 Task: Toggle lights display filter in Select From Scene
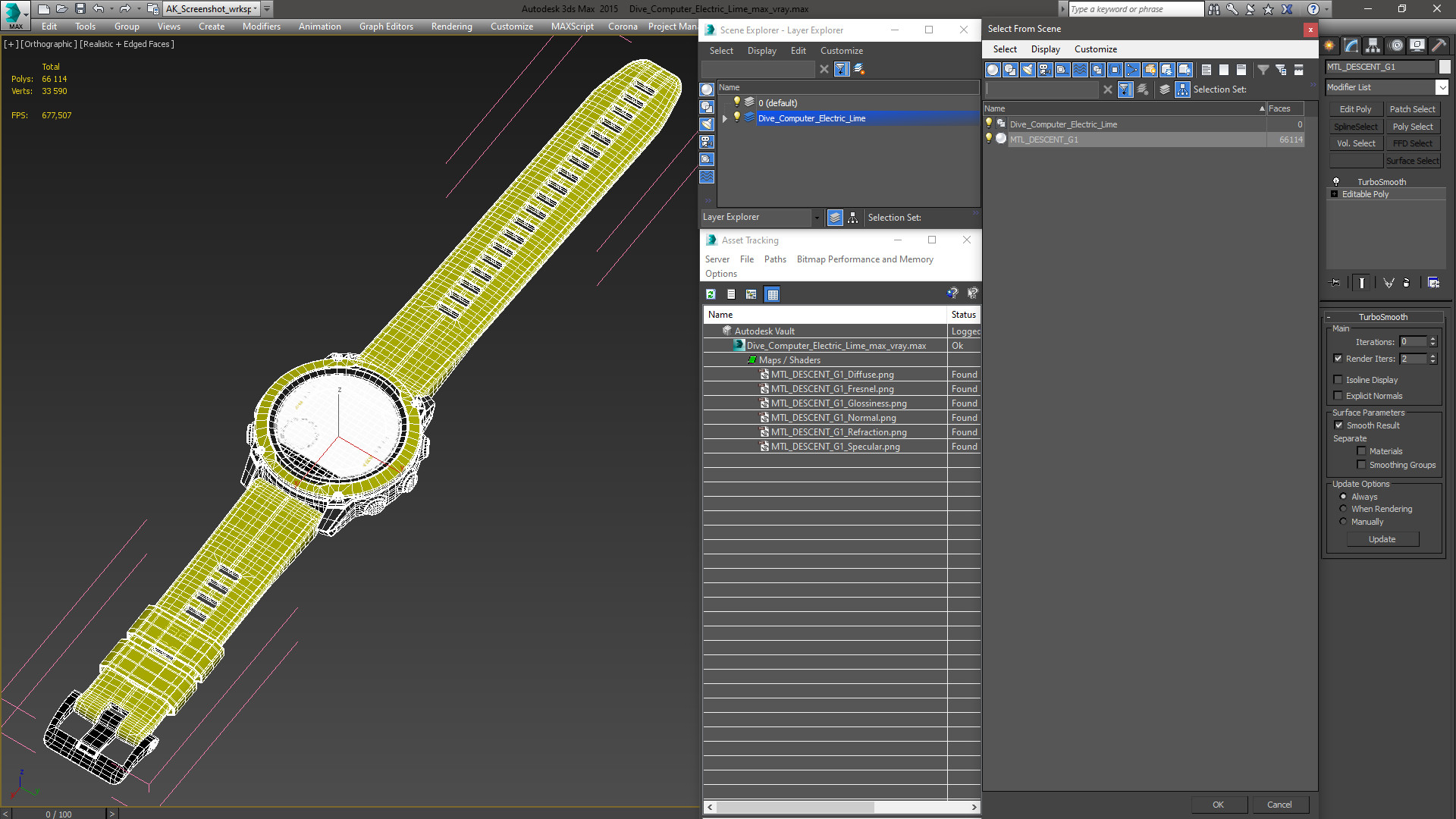[1028, 70]
